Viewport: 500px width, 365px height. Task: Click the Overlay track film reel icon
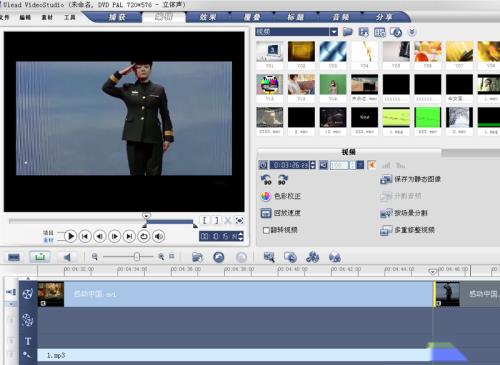(28, 320)
